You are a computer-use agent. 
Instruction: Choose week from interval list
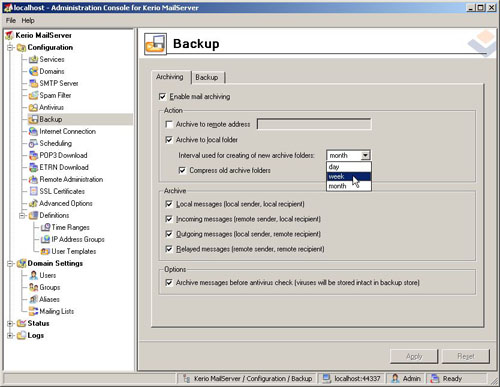tap(349, 176)
